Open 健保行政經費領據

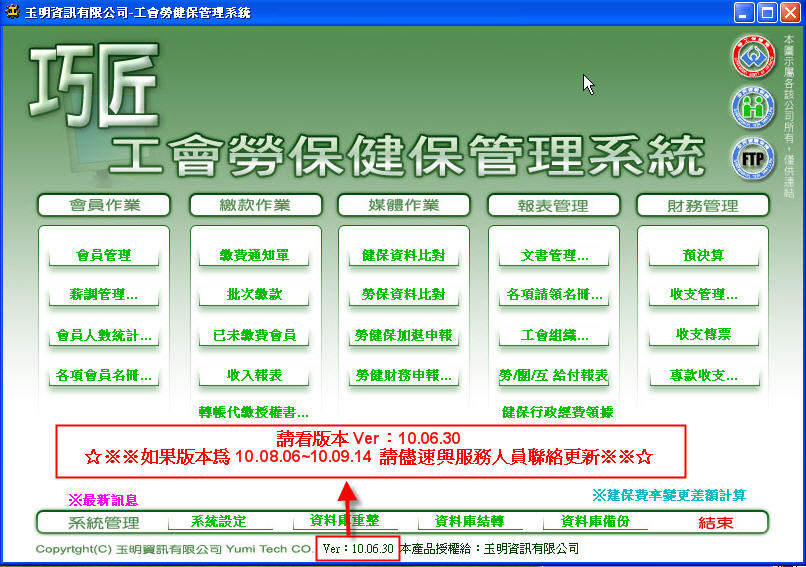pos(558,412)
